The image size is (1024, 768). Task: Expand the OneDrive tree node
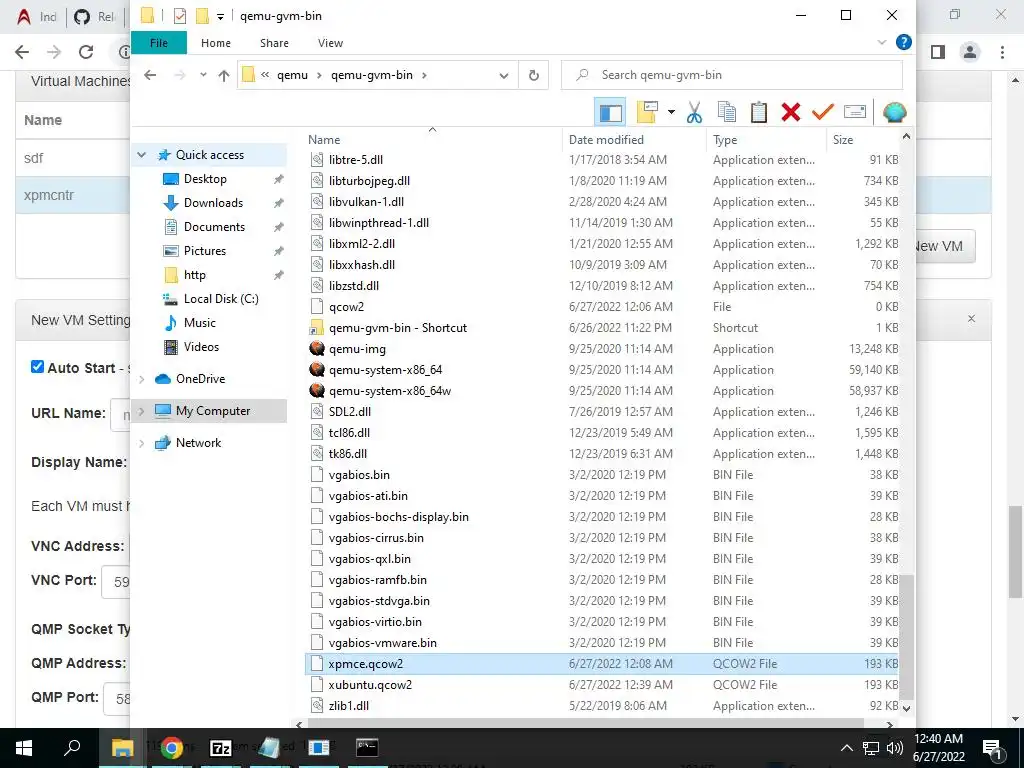click(x=142, y=379)
